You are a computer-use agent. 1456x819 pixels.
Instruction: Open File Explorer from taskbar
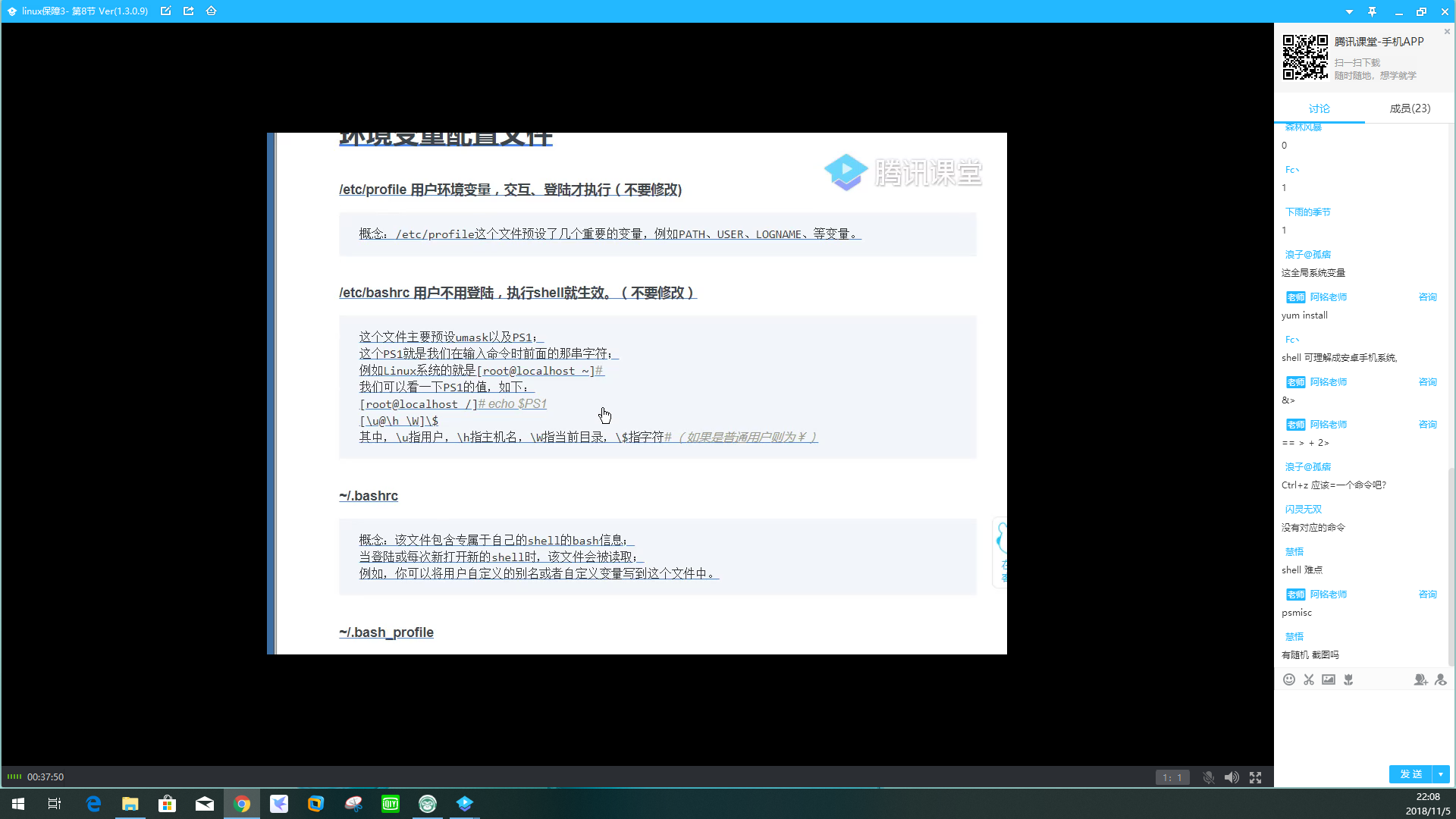pos(130,804)
